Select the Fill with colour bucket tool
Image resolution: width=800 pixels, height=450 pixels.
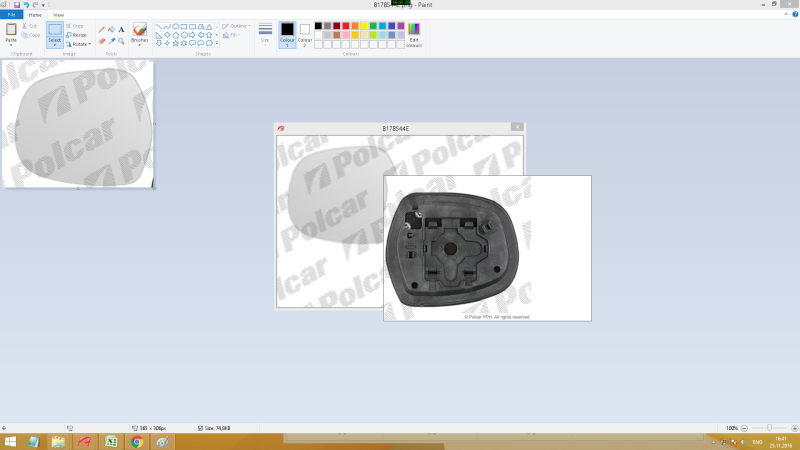(111, 30)
